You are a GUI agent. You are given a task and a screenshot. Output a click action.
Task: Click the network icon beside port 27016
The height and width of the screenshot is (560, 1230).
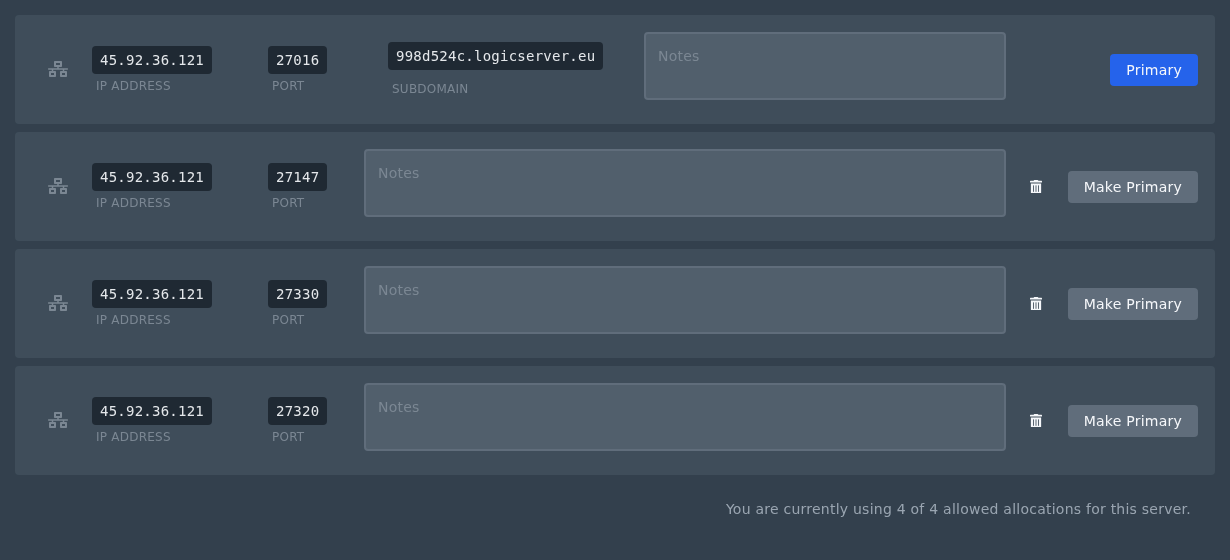click(x=58, y=69)
